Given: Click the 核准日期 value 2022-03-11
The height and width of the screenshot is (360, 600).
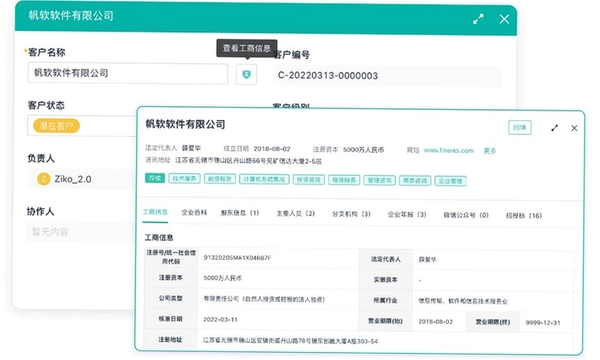Looking at the screenshot, I should tap(220, 319).
